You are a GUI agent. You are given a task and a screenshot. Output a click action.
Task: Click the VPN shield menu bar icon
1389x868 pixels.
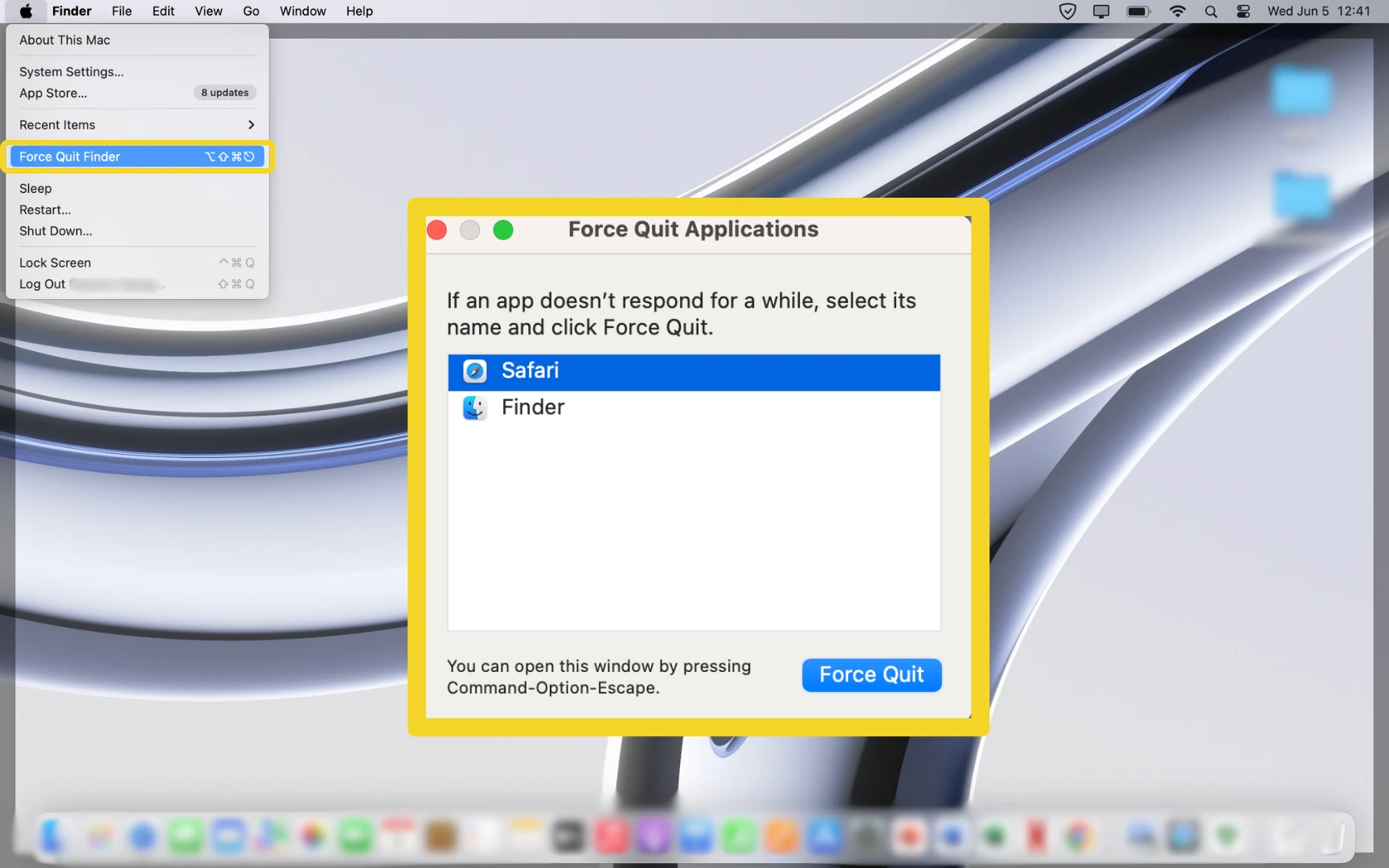1067,11
